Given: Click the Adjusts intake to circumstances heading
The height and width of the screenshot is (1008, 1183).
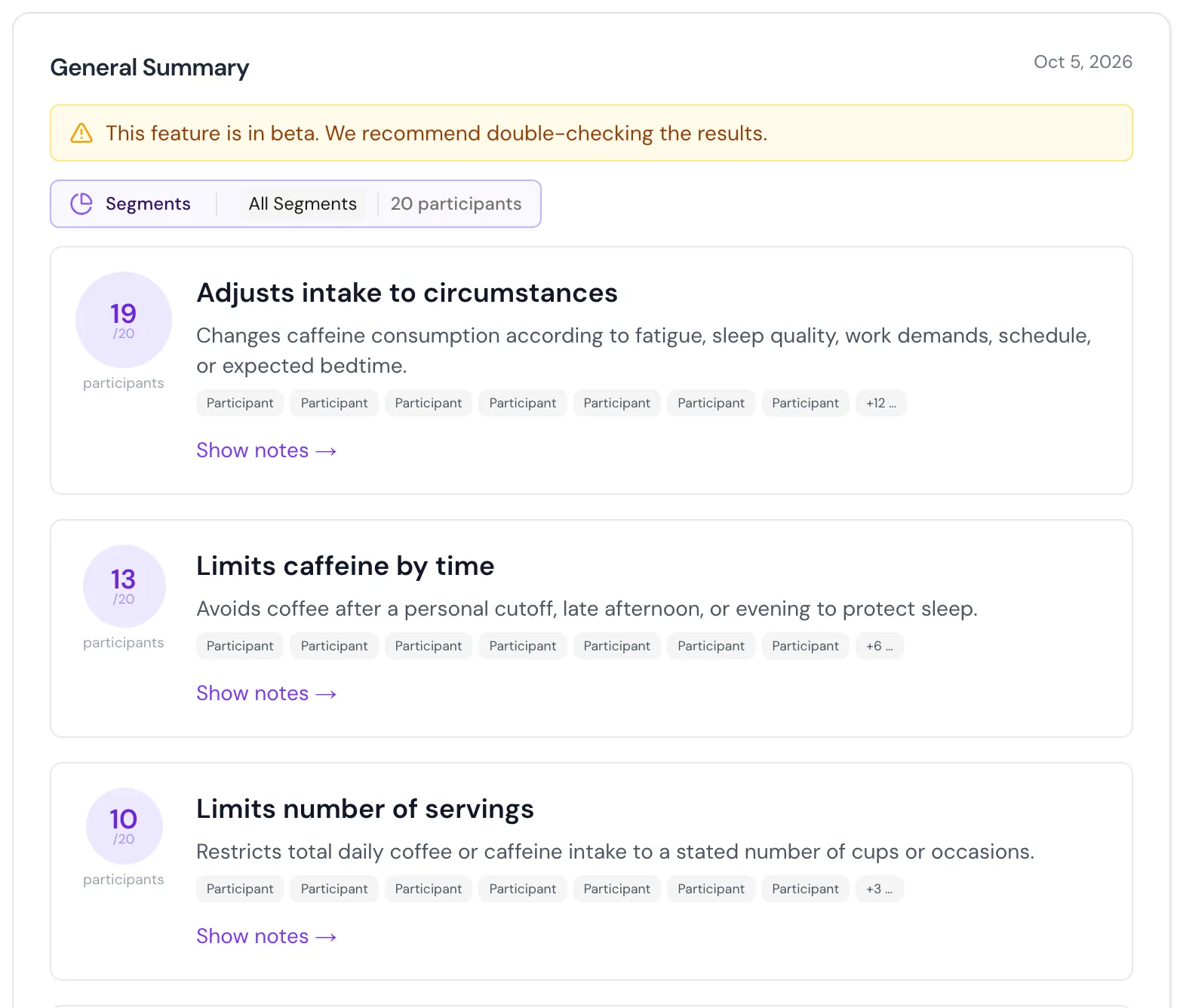Looking at the screenshot, I should point(407,293).
